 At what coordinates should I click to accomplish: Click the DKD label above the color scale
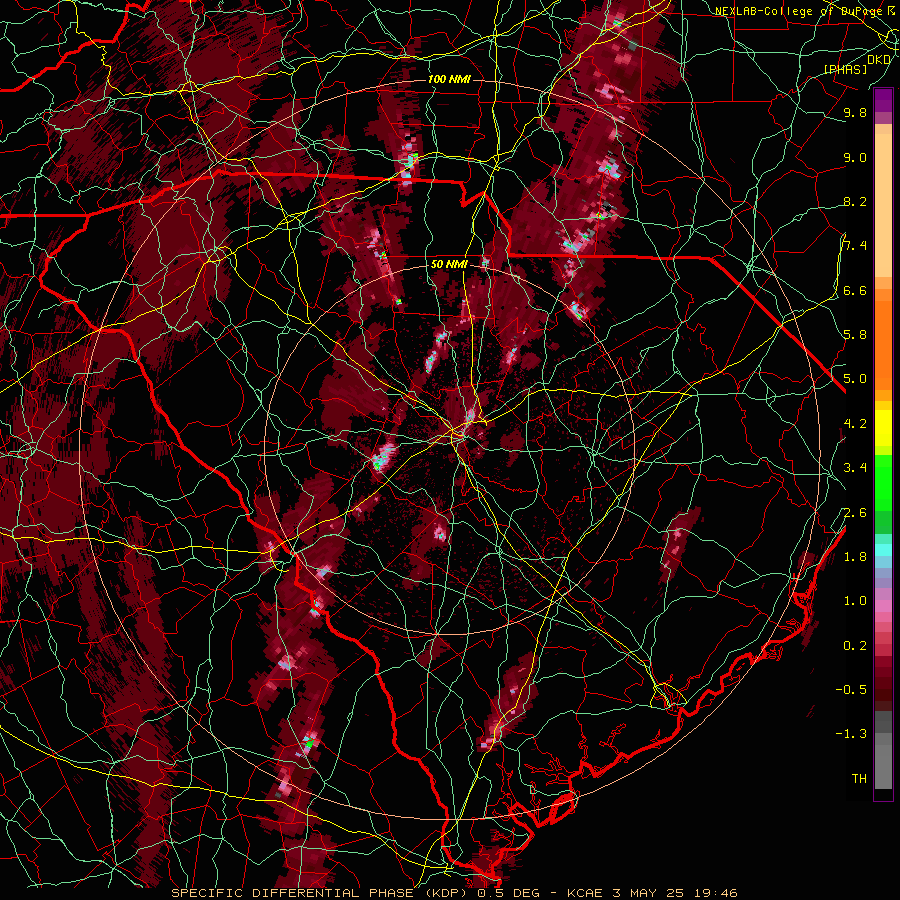point(879,60)
